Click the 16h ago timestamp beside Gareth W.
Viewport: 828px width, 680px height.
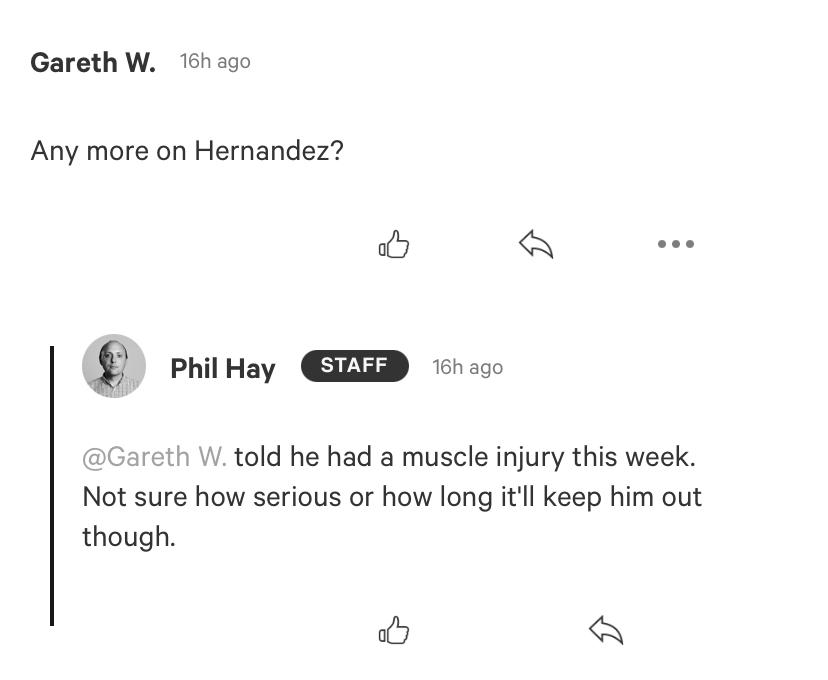(215, 62)
